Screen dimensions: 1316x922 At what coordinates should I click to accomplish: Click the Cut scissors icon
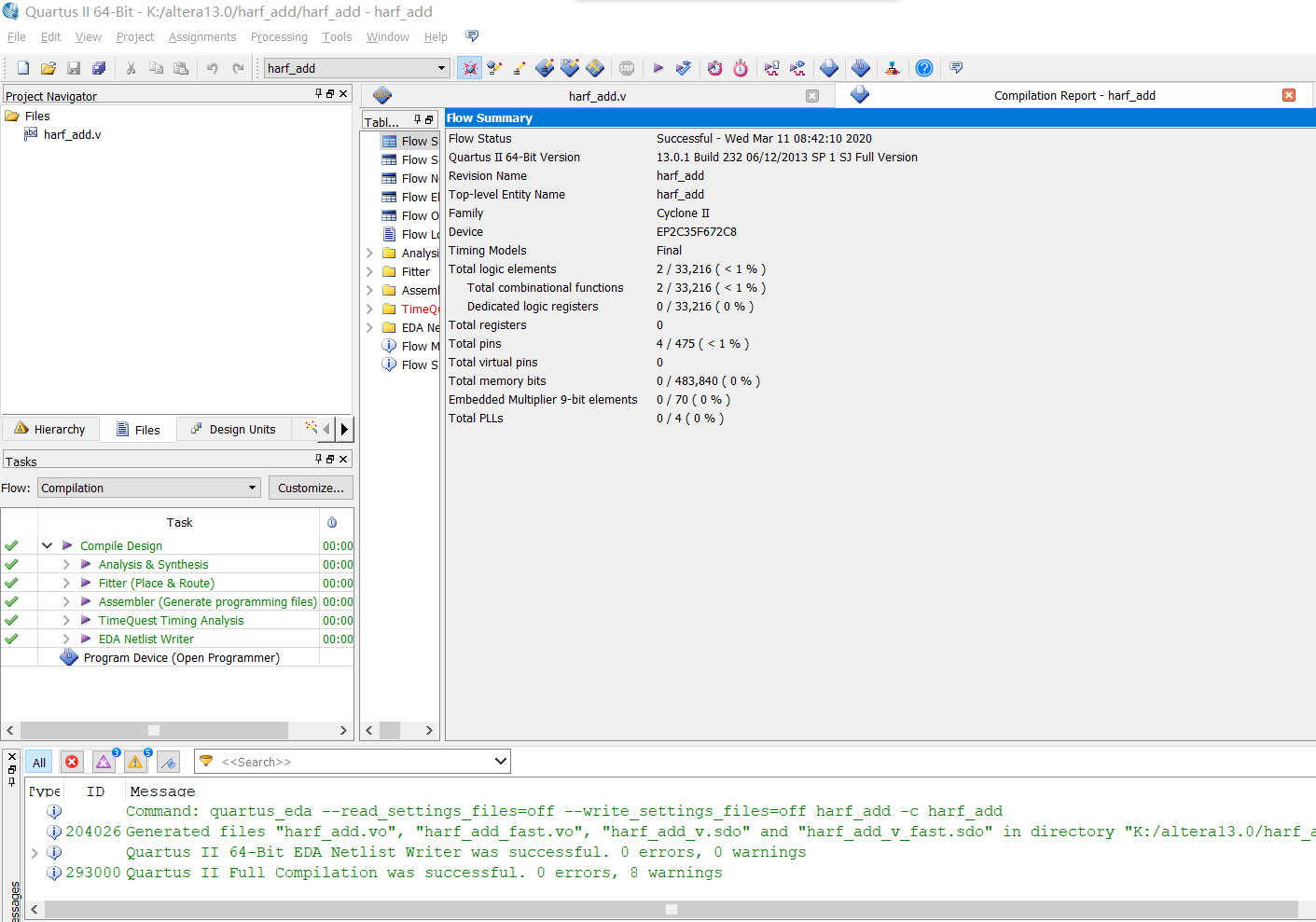click(131, 68)
